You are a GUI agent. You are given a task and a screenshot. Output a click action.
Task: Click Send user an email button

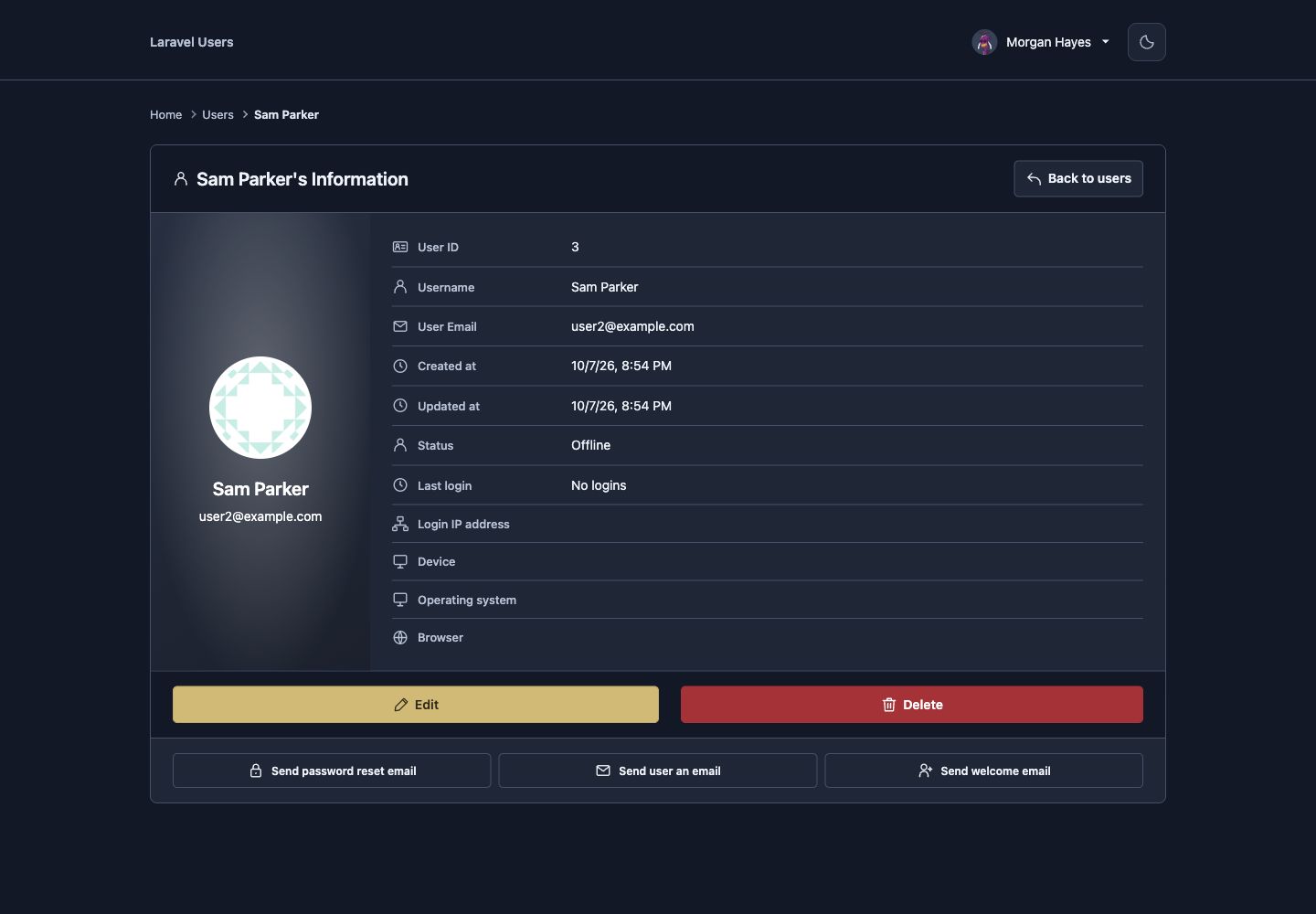pyautogui.click(x=658, y=771)
